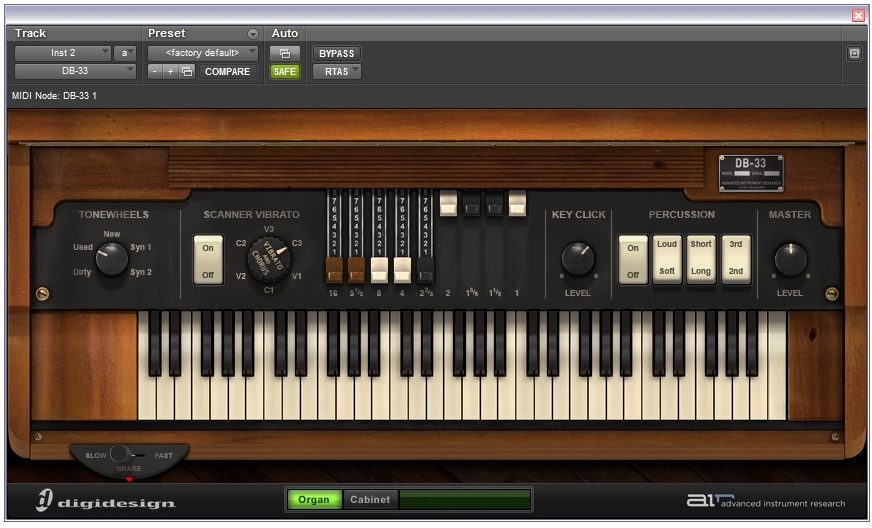Click the 'Syn 2' tonewheel label
The image size is (872, 528).
click(141, 272)
